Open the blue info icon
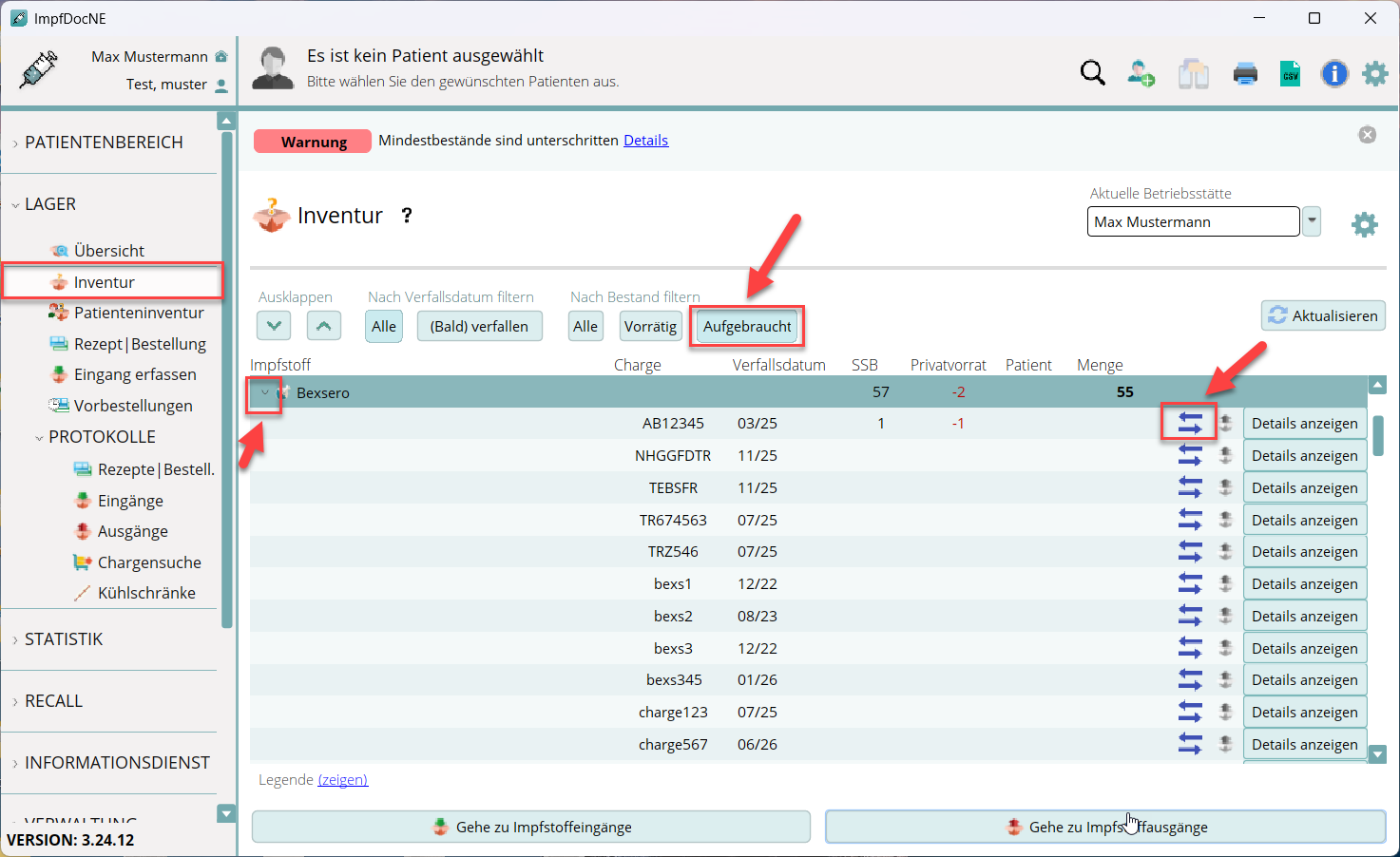Viewport: 1400px width, 857px height. tap(1334, 73)
